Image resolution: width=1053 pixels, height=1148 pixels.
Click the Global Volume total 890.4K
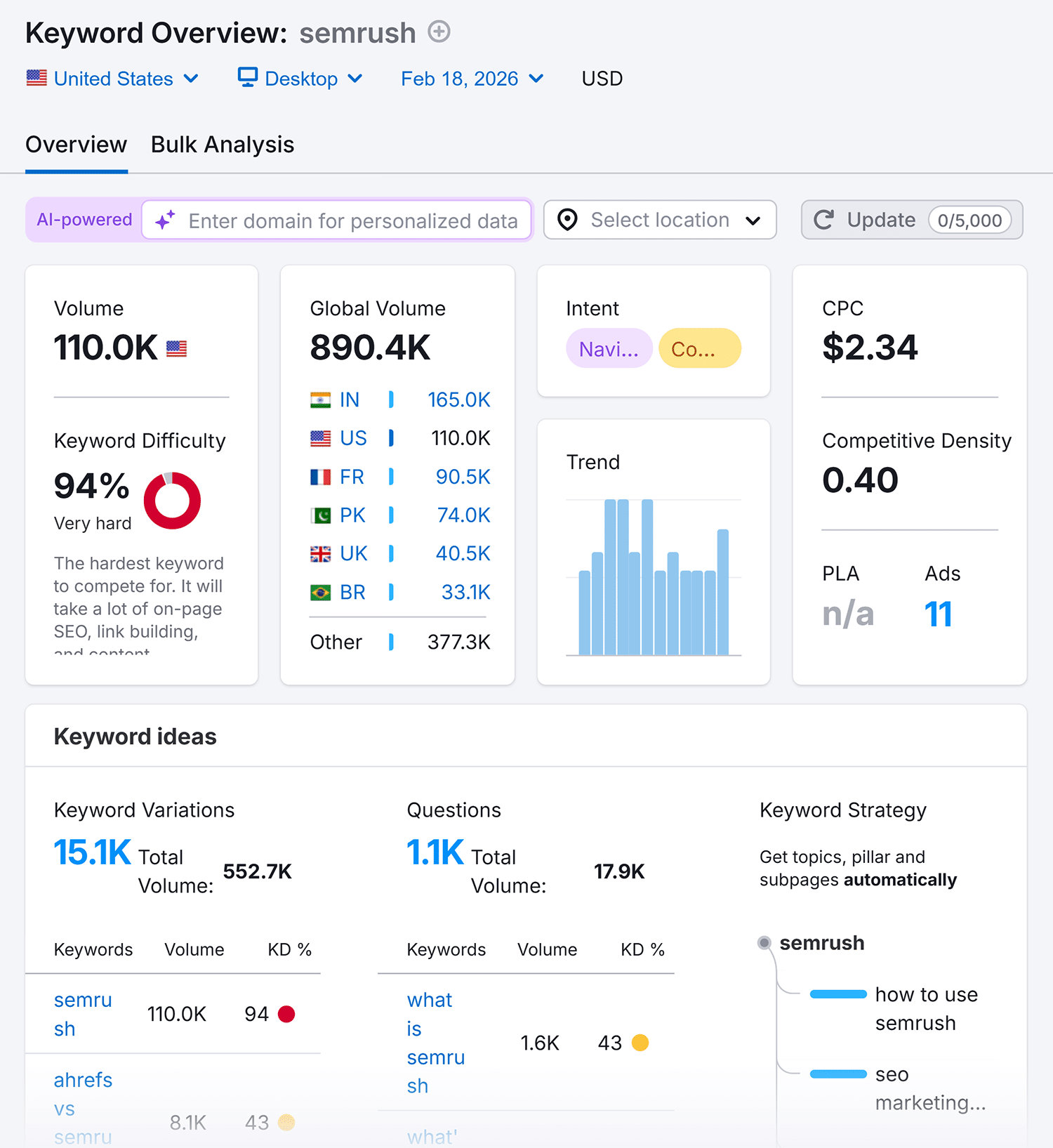pyautogui.click(x=370, y=348)
